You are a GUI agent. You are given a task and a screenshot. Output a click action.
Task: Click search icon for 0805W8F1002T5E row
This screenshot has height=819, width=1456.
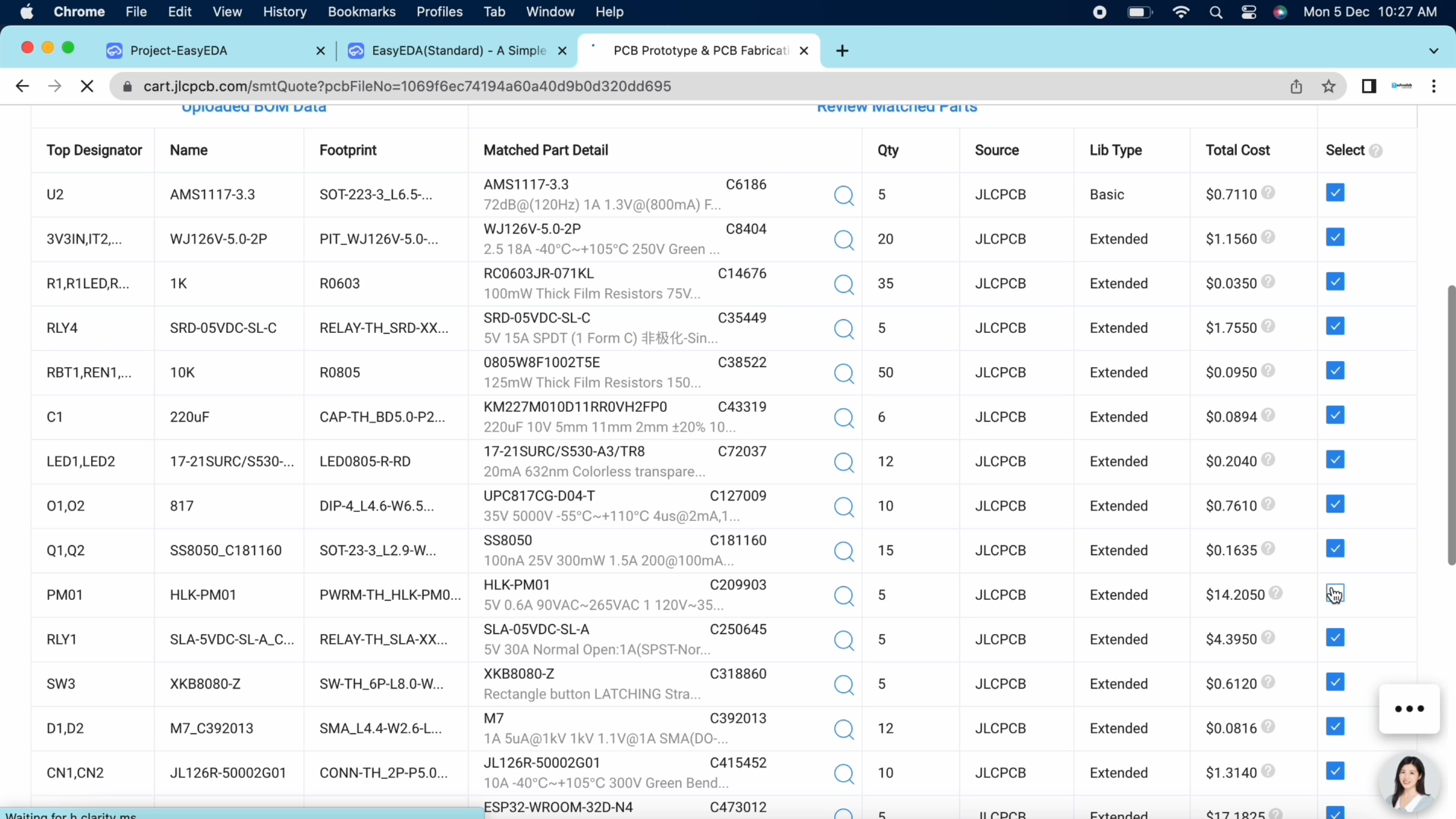pyautogui.click(x=843, y=374)
